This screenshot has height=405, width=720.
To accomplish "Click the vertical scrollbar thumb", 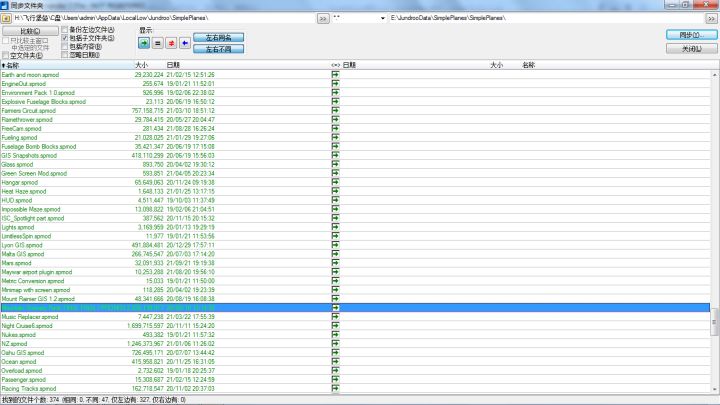I will click(x=714, y=322).
